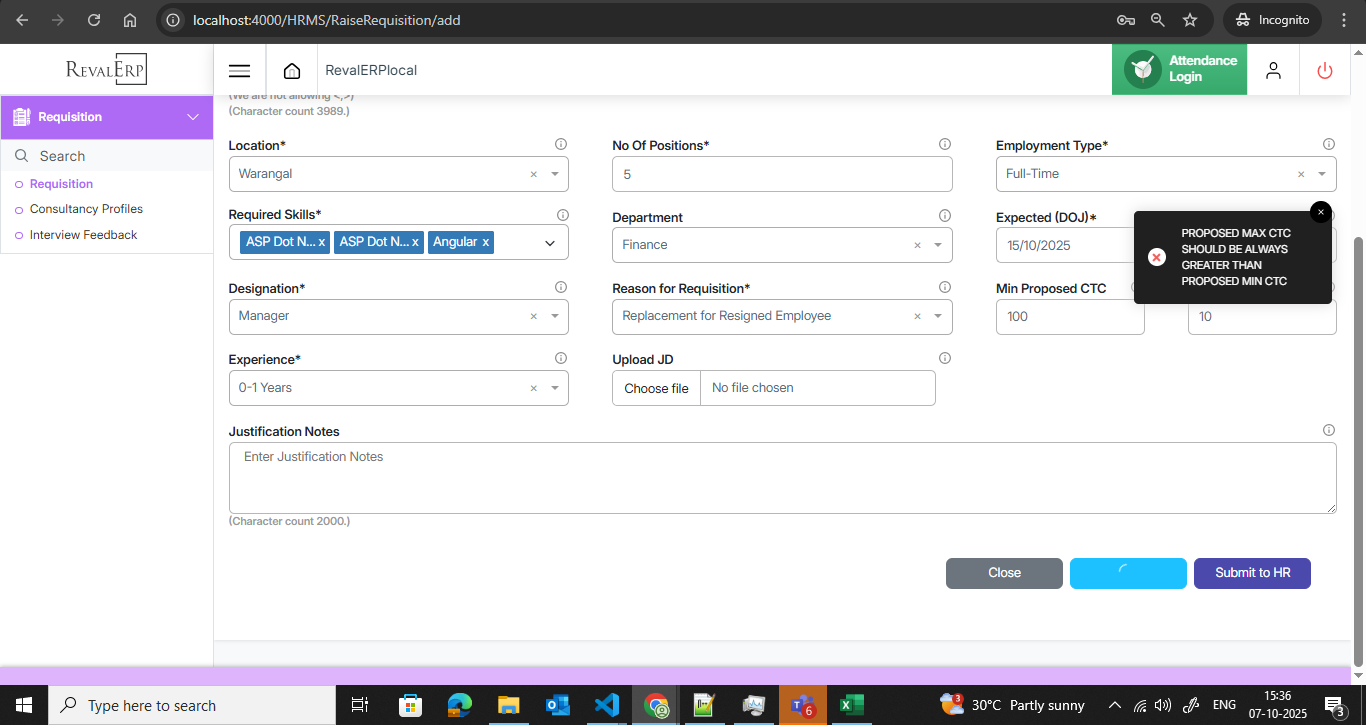Remove the Angular skill tag
The height and width of the screenshot is (725, 1366).
pyautogui.click(x=486, y=242)
